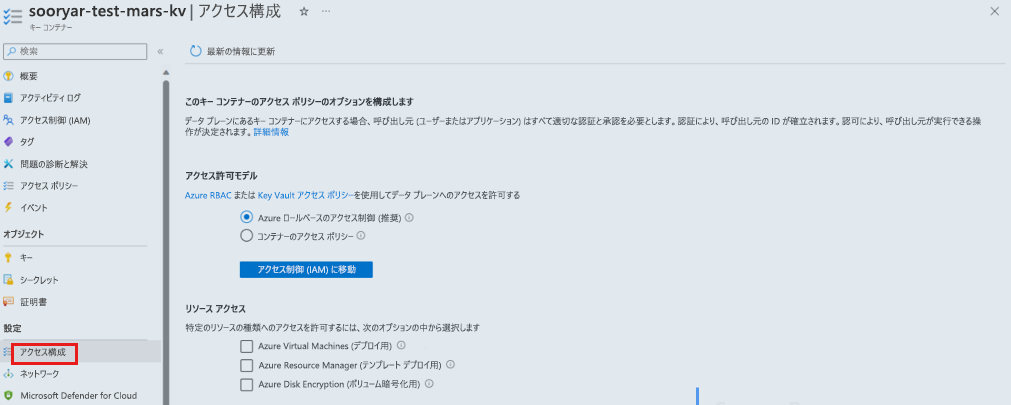Open ネットワーク settings item

(39, 374)
